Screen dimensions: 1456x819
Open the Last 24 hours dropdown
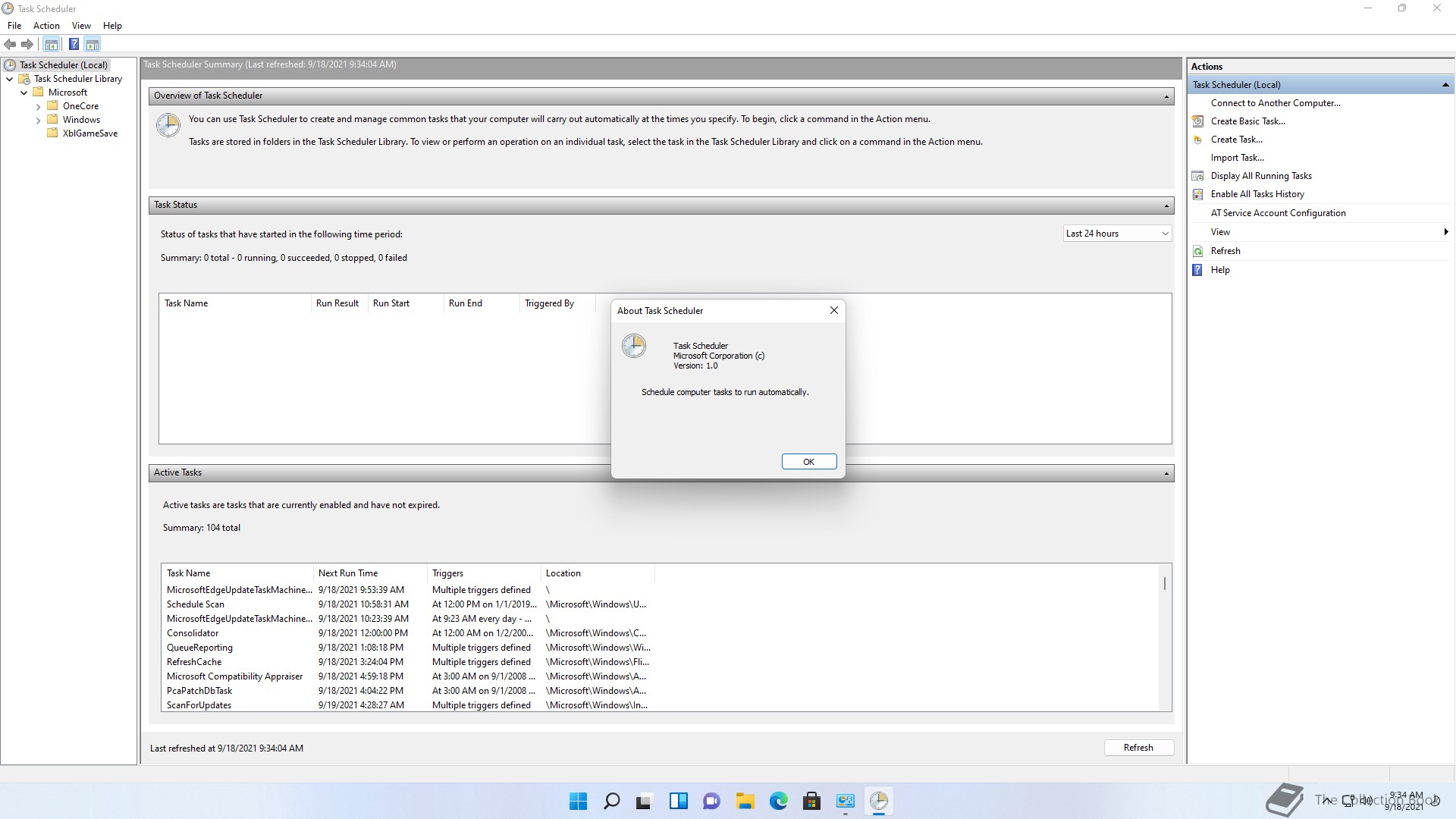click(1117, 234)
